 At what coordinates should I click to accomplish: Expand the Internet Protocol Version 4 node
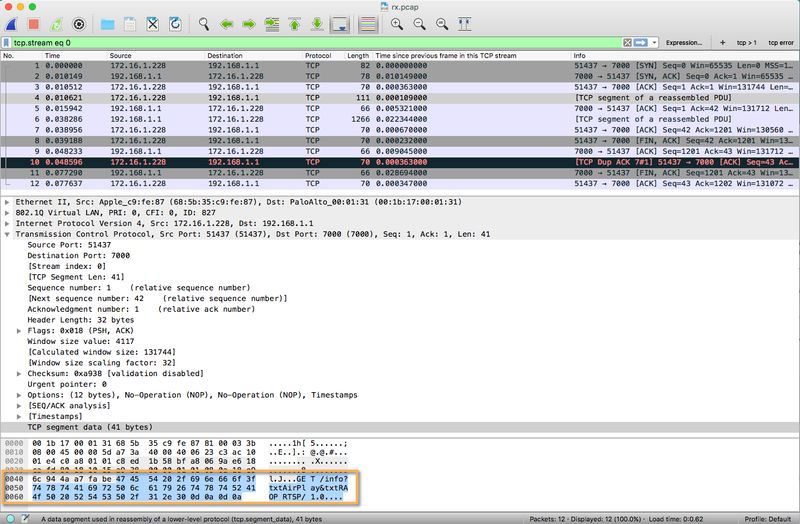[8, 222]
